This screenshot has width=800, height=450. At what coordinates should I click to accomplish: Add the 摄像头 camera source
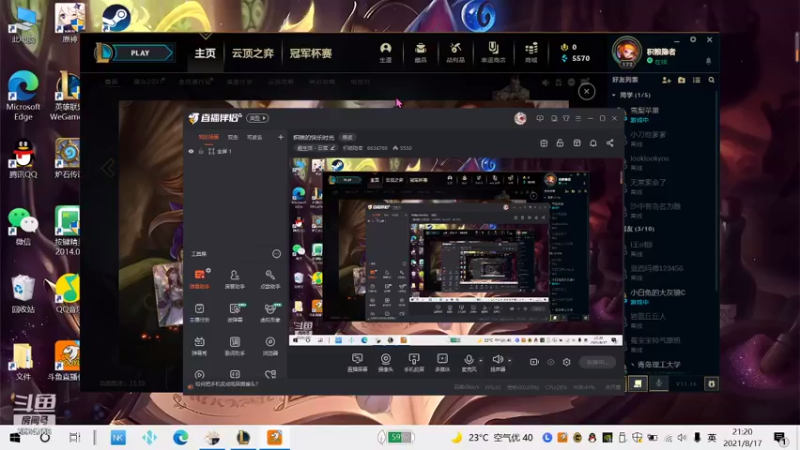pyautogui.click(x=386, y=362)
